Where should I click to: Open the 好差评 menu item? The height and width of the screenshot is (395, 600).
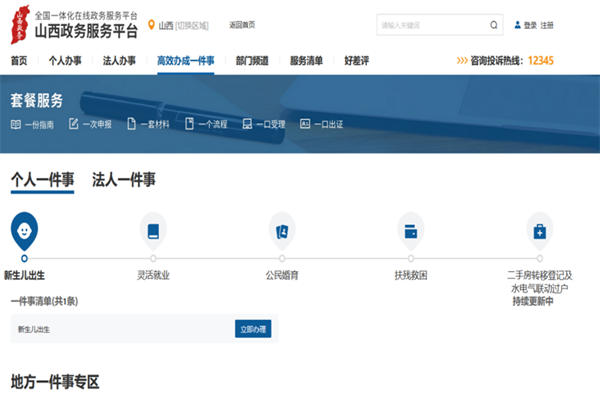click(x=357, y=60)
